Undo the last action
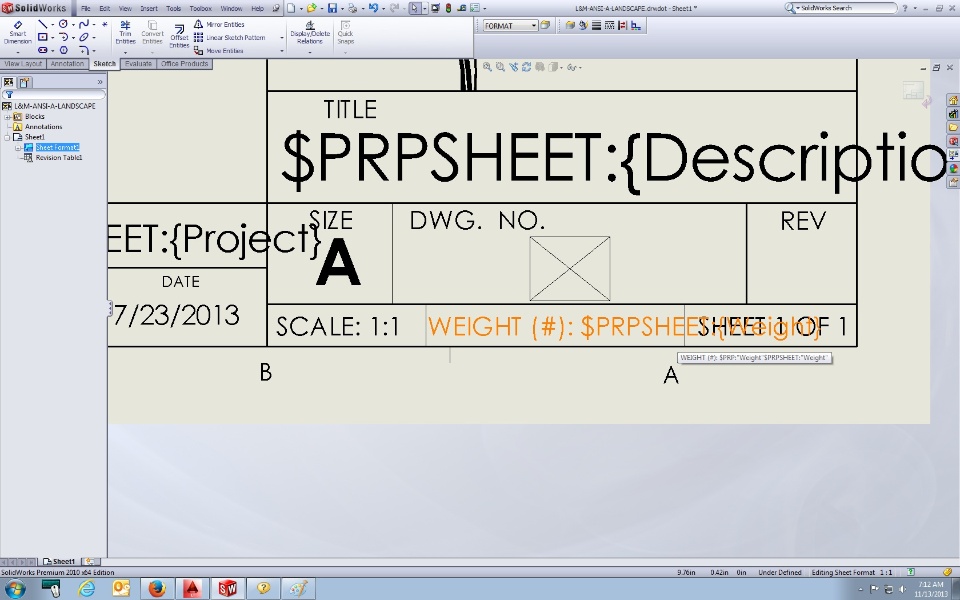Screen dimensions: 960x600 tap(373, 8)
